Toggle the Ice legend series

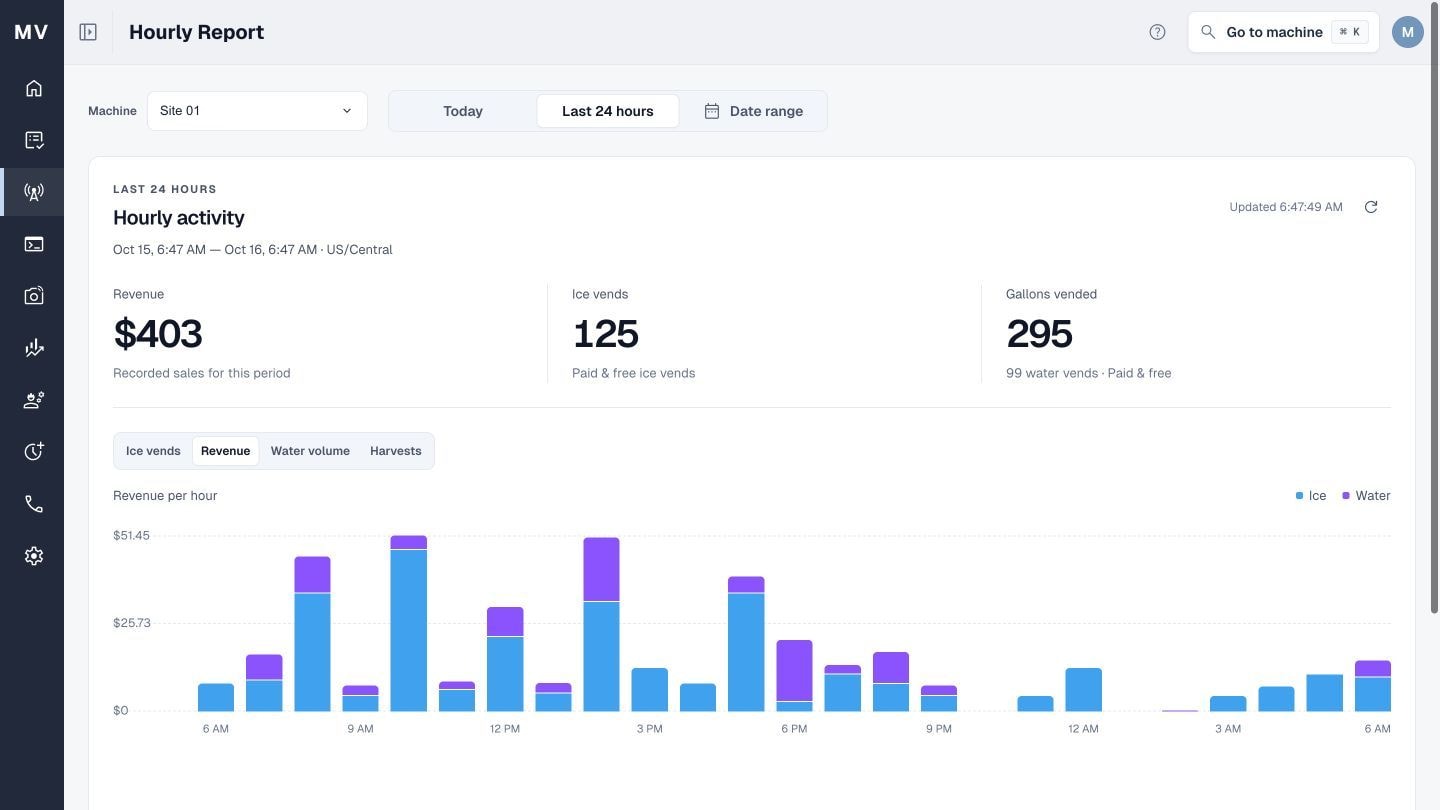coord(1311,496)
